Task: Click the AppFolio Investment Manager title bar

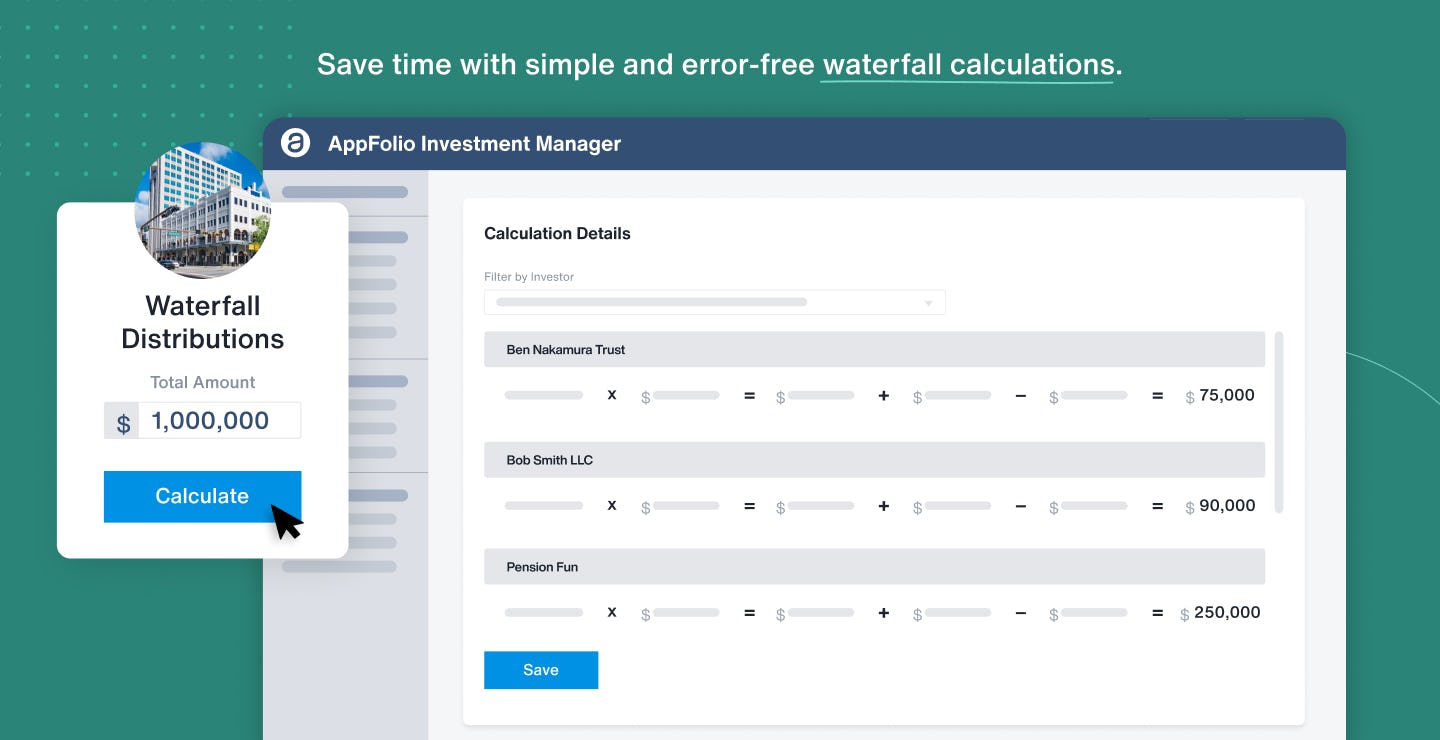Action: [474, 143]
